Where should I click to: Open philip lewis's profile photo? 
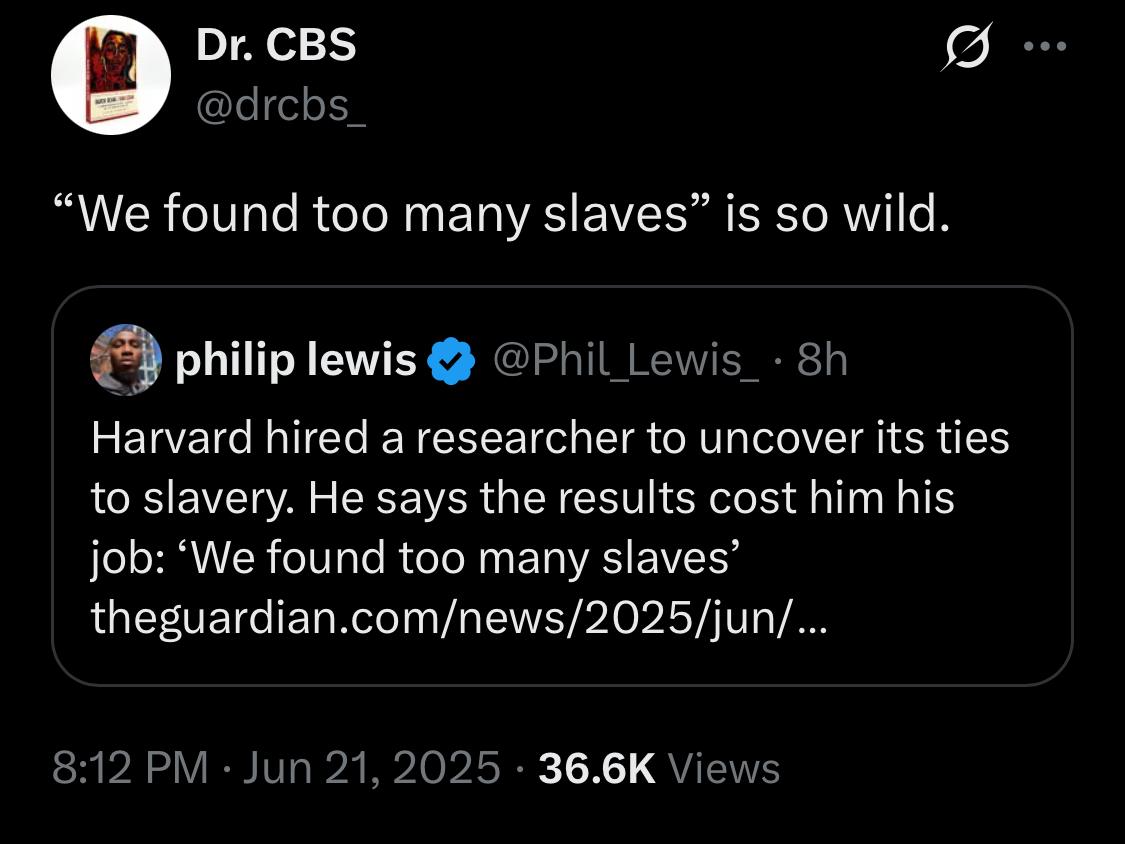point(126,360)
